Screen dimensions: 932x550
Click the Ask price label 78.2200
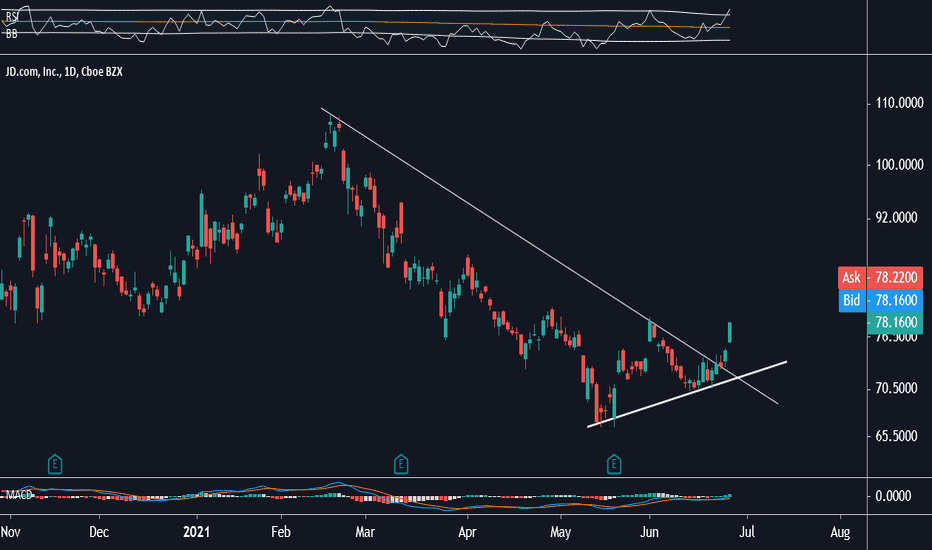pos(880,277)
